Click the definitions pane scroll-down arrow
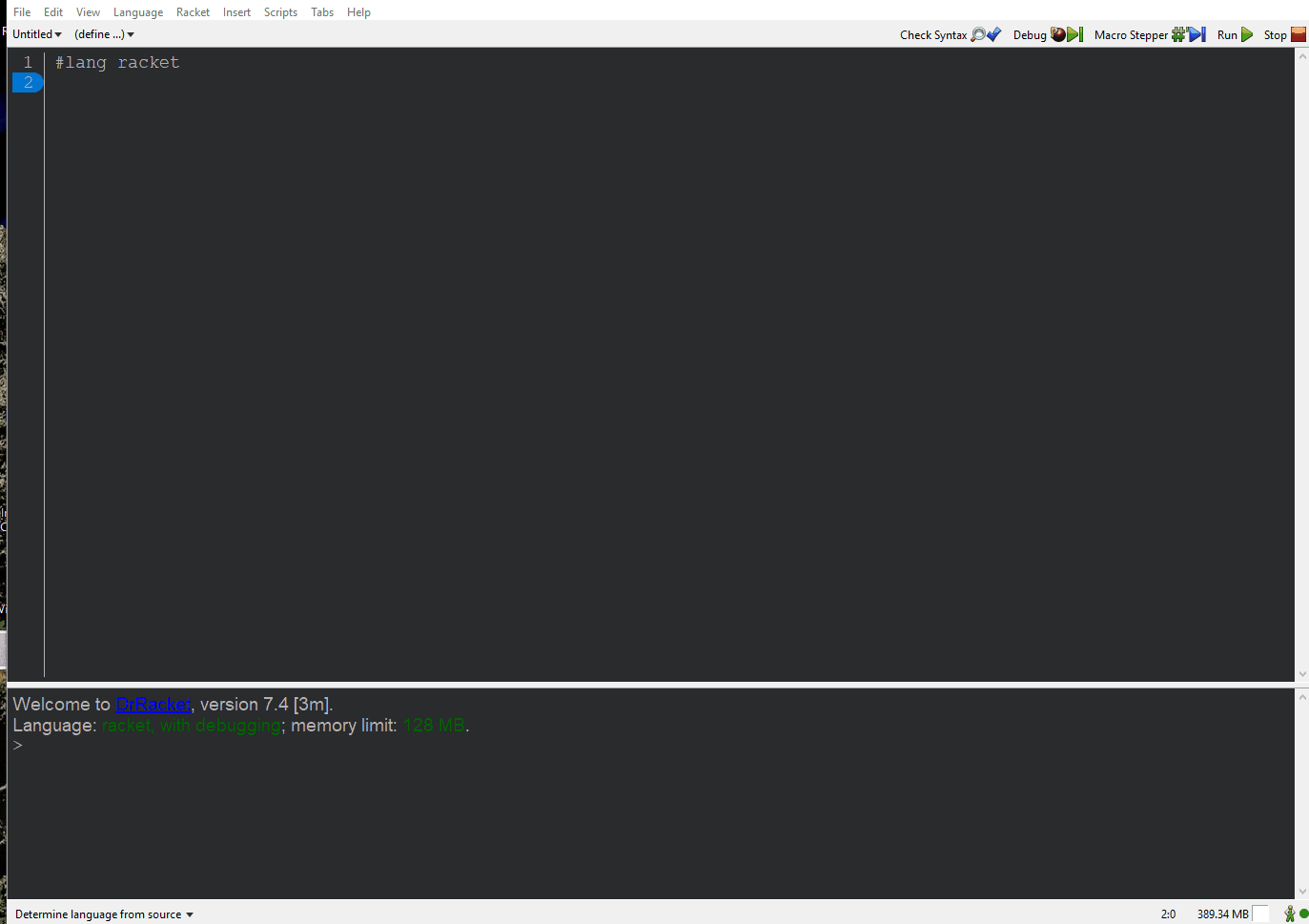Screen dimensions: 1309x924 tap(1302, 674)
